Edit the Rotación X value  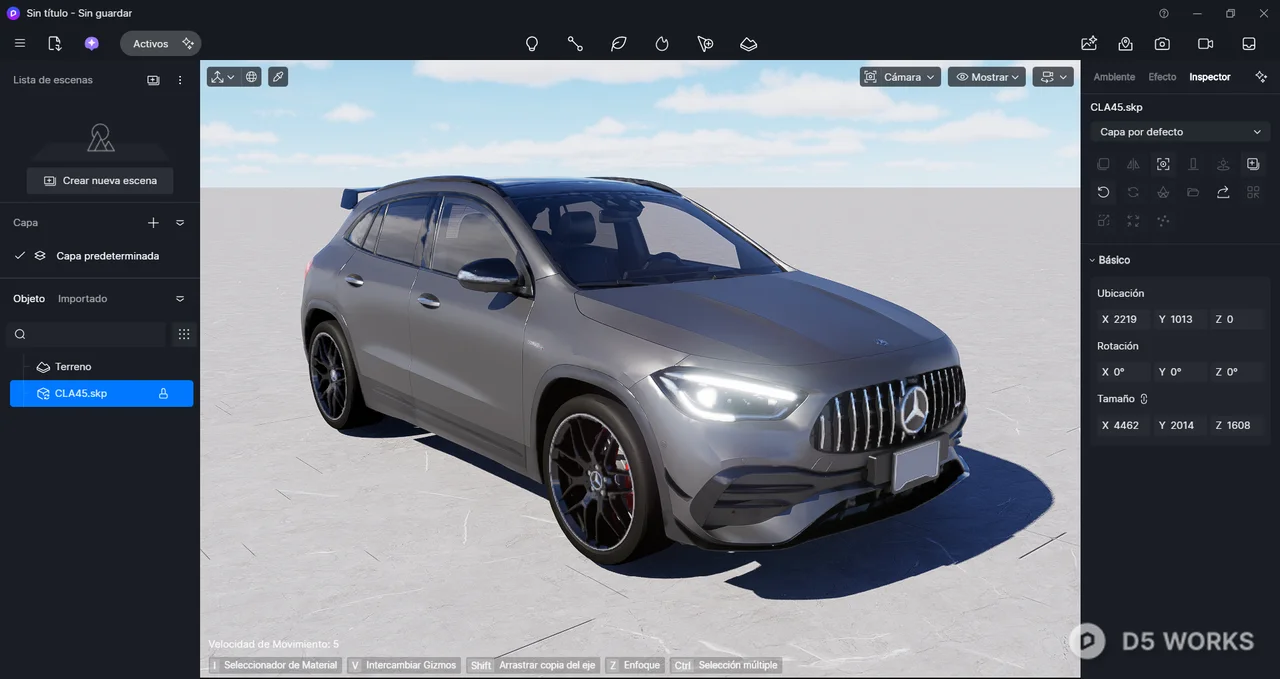(x=1122, y=372)
